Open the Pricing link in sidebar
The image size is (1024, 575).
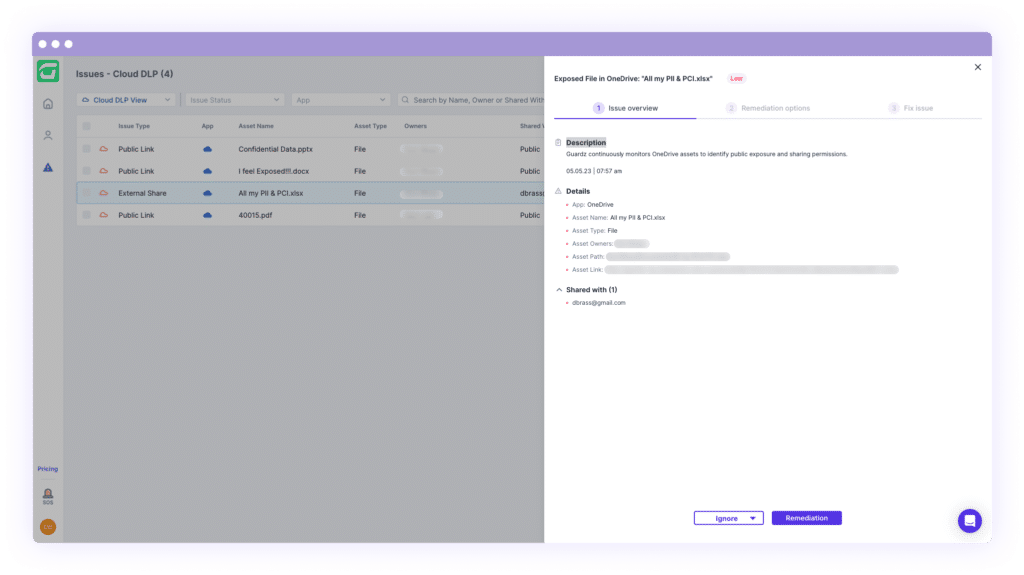[48, 469]
